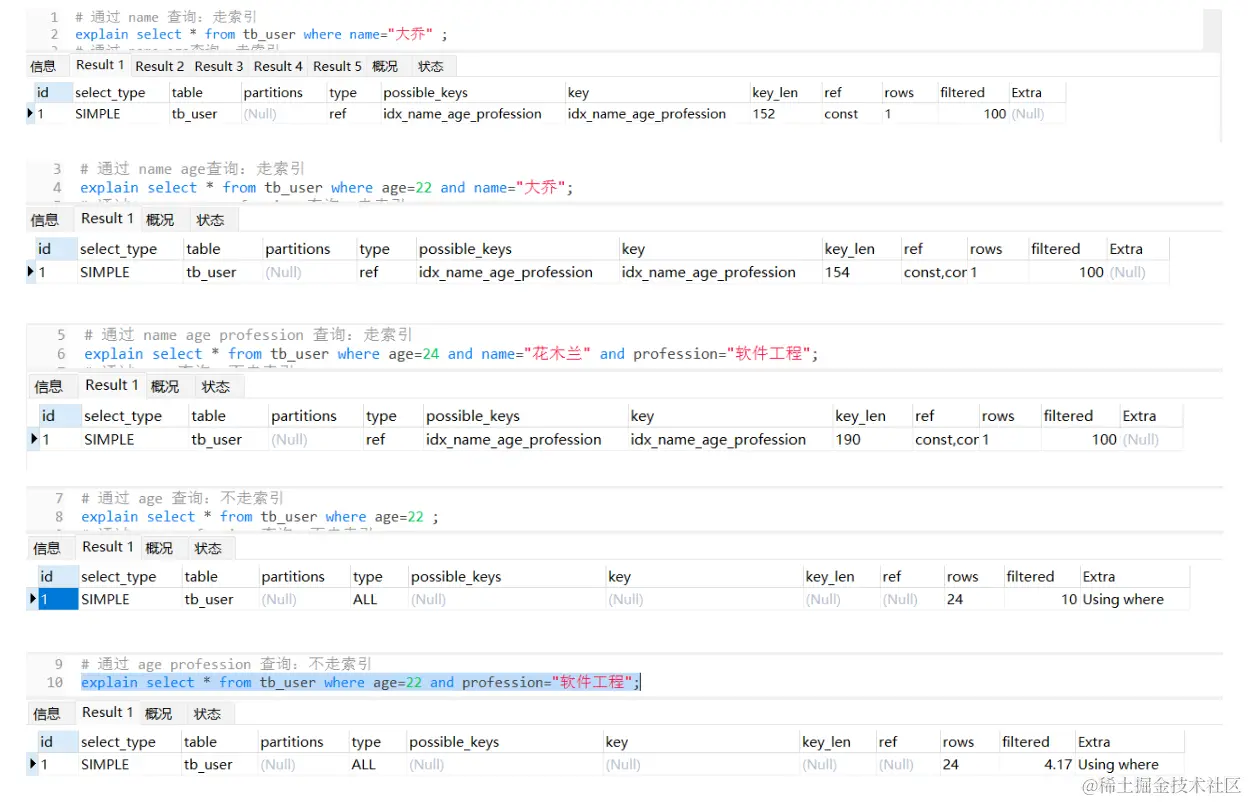The width and height of the screenshot is (1248, 802).
Task: Click line number 6 in the gutter
Action: pyautogui.click(x=61, y=353)
